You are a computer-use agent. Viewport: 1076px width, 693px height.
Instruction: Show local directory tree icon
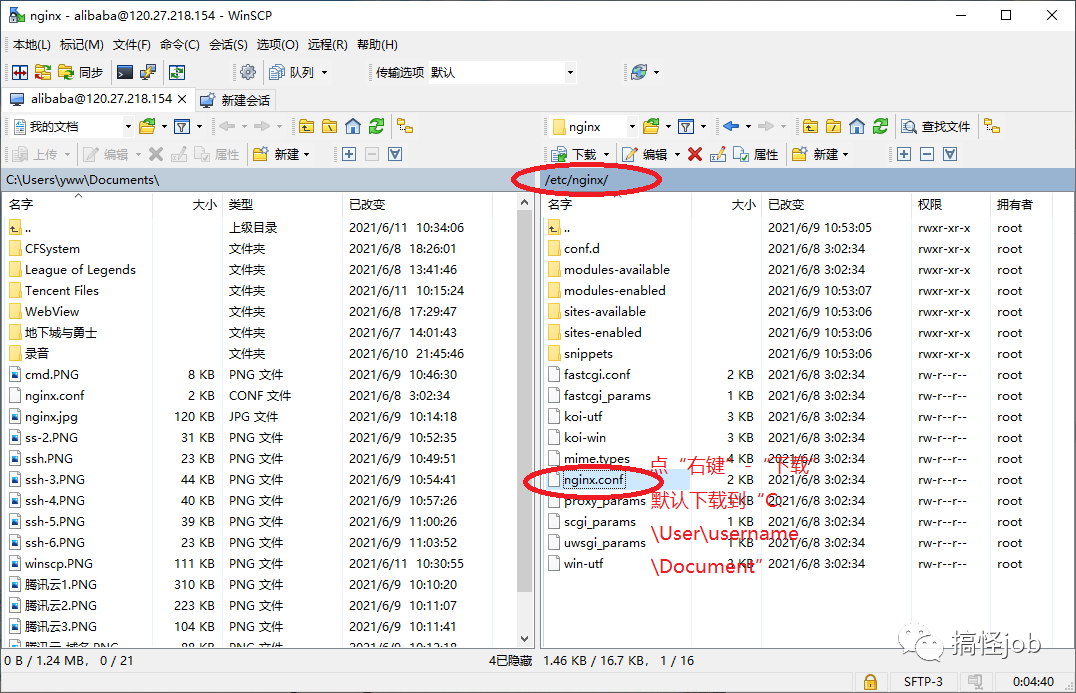406,126
